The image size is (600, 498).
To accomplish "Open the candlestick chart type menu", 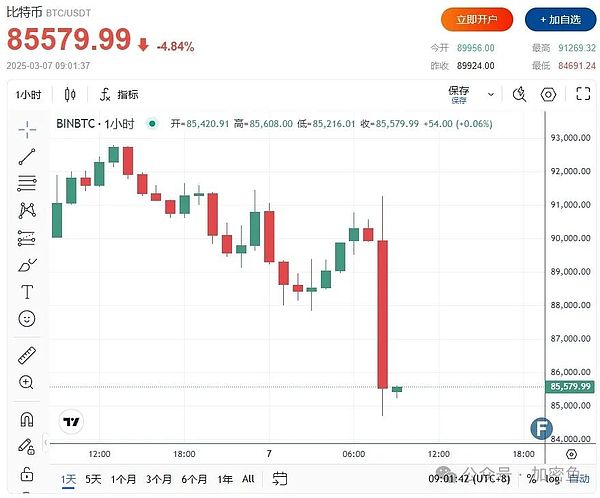I will coord(70,95).
